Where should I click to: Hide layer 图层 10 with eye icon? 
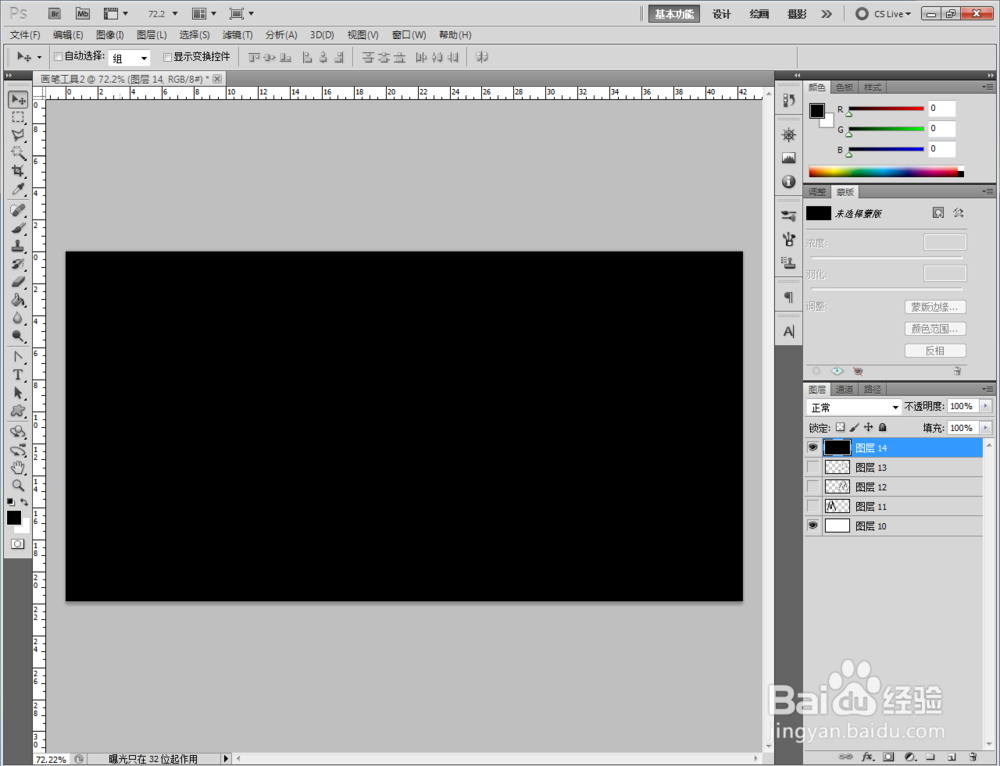click(x=812, y=526)
